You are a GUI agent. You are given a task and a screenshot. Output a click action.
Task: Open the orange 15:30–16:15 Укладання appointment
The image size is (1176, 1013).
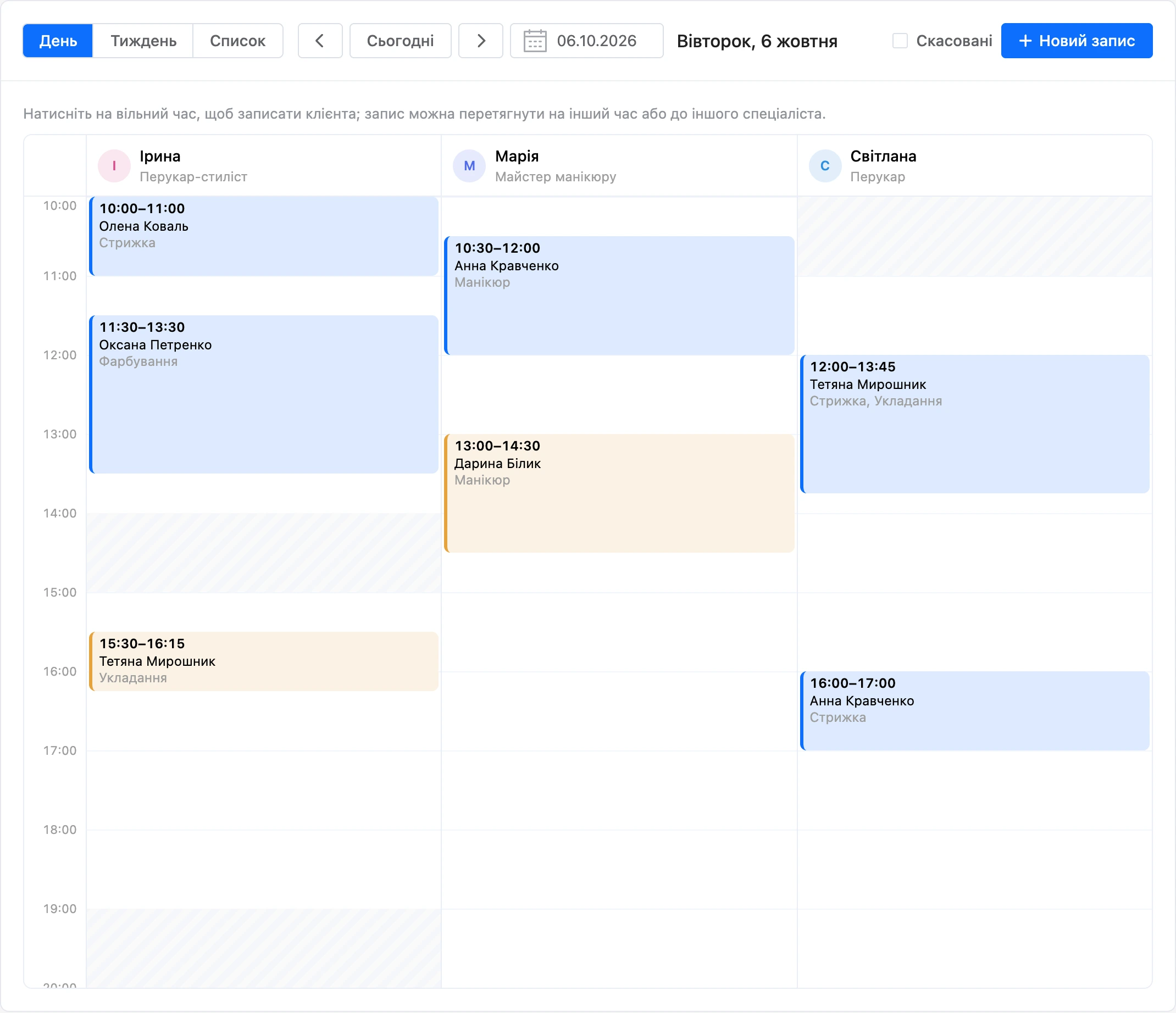(264, 661)
